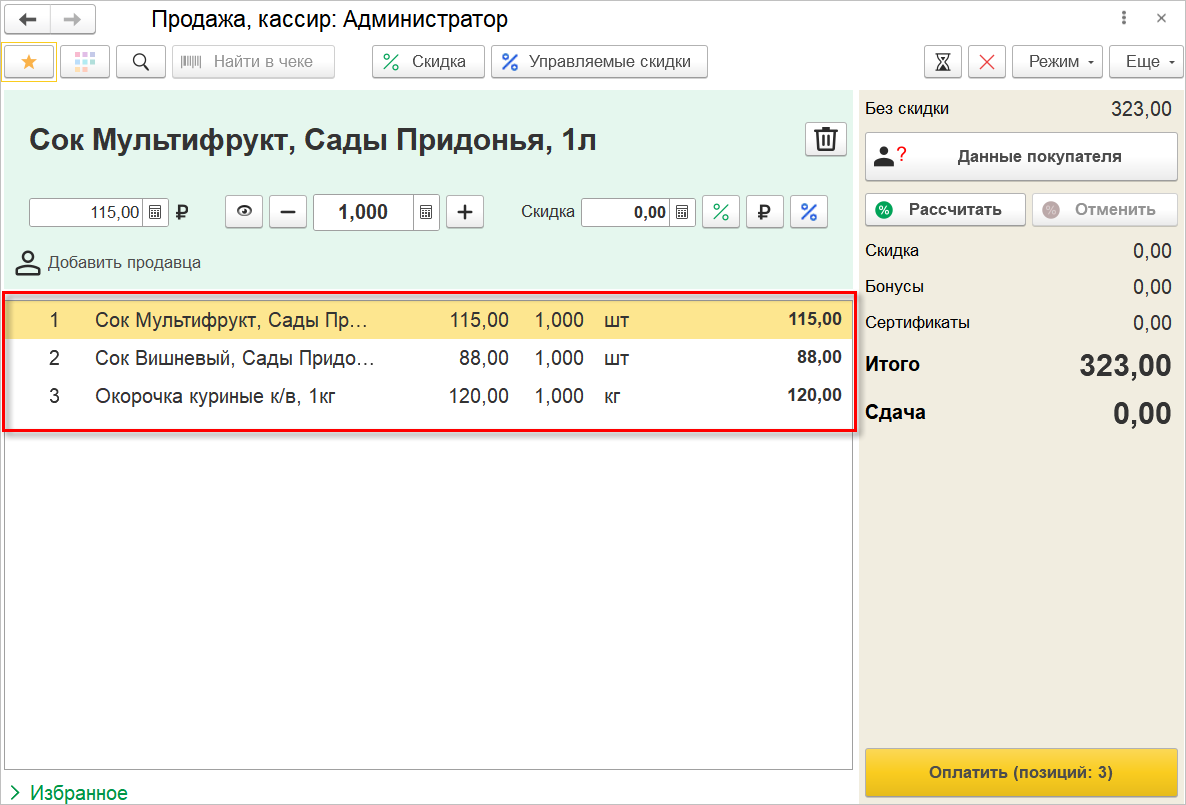Click the Скидка toolbar button
1186x805 pixels.
(x=428, y=62)
